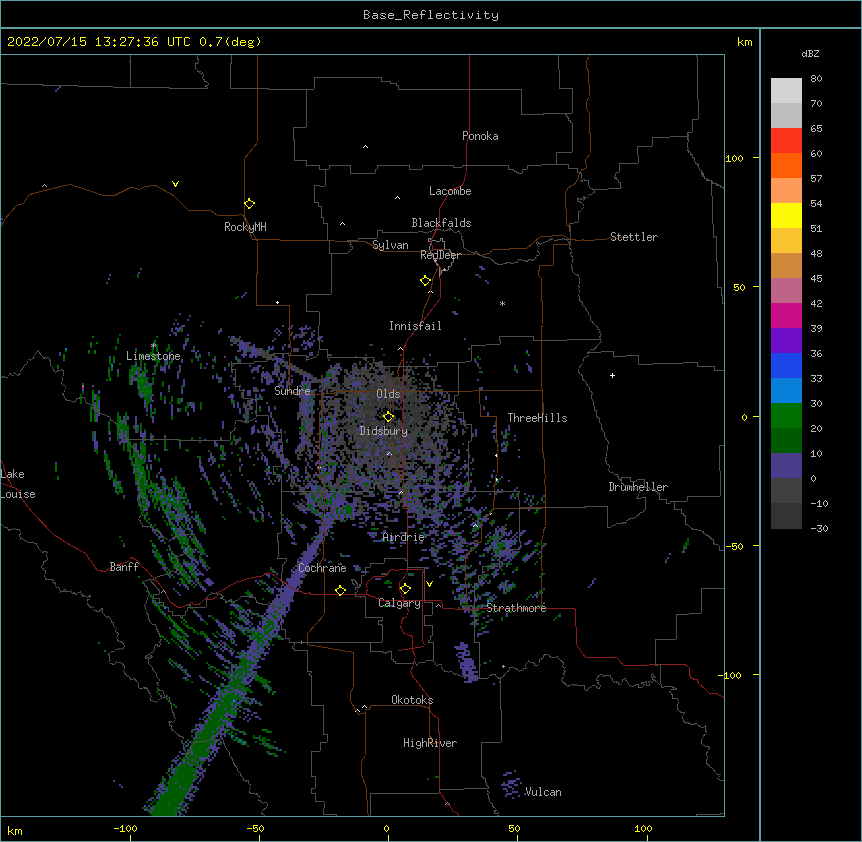The height and width of the screenshot is (842, 862).
Task: Select the violet 39-36 dBZ legend swatch
Action: click(786, 341)
